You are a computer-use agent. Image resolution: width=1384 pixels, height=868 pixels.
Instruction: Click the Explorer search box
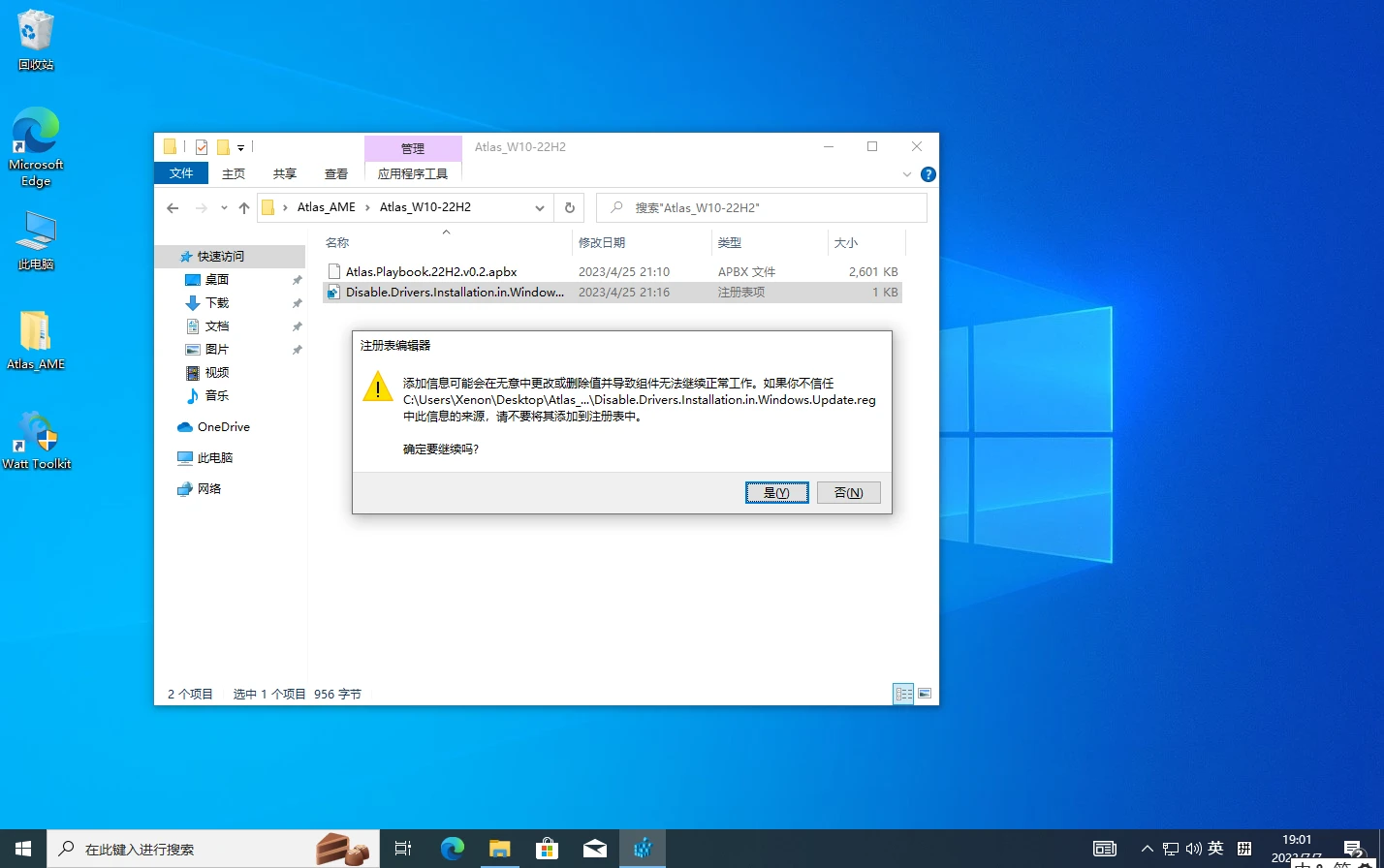tap(762, 207)
